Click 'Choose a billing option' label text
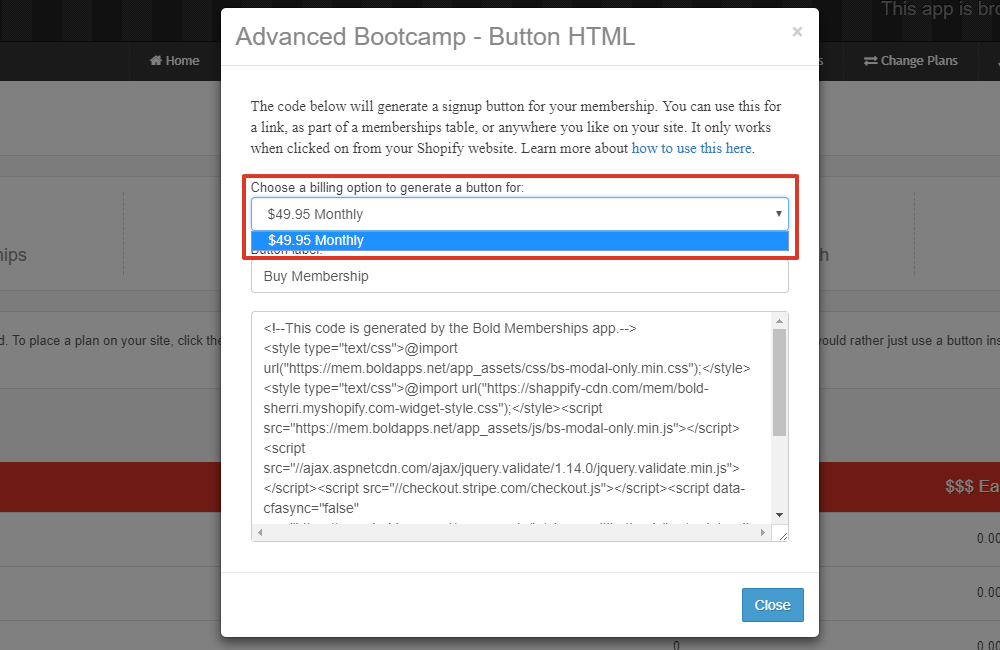This screenshot has height=650, width=1000. tap(387, 188)
